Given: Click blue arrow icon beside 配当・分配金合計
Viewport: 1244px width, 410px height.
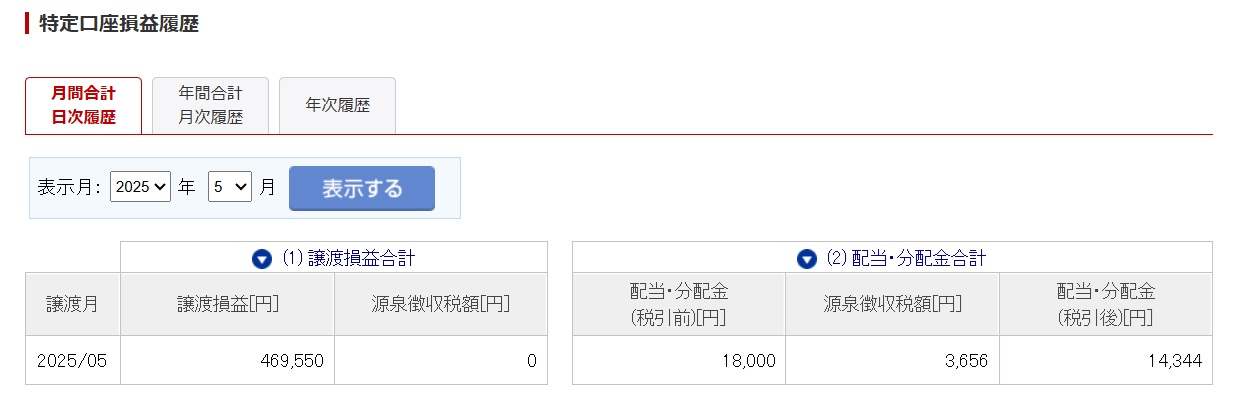Looking at the screenshot, I should pyautogui.click(x=807, y=259).
